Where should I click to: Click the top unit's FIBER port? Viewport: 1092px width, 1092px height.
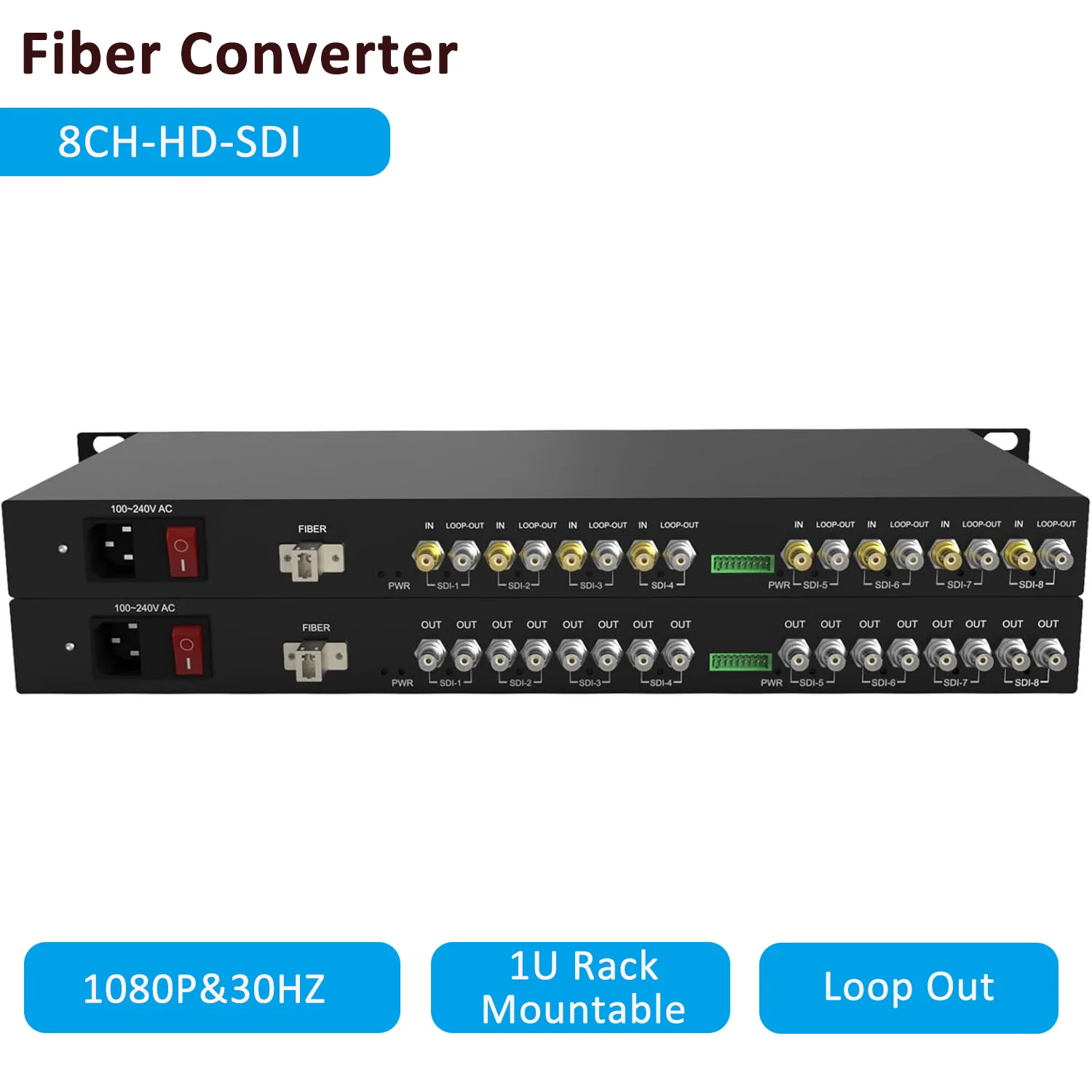click(312, 561)
